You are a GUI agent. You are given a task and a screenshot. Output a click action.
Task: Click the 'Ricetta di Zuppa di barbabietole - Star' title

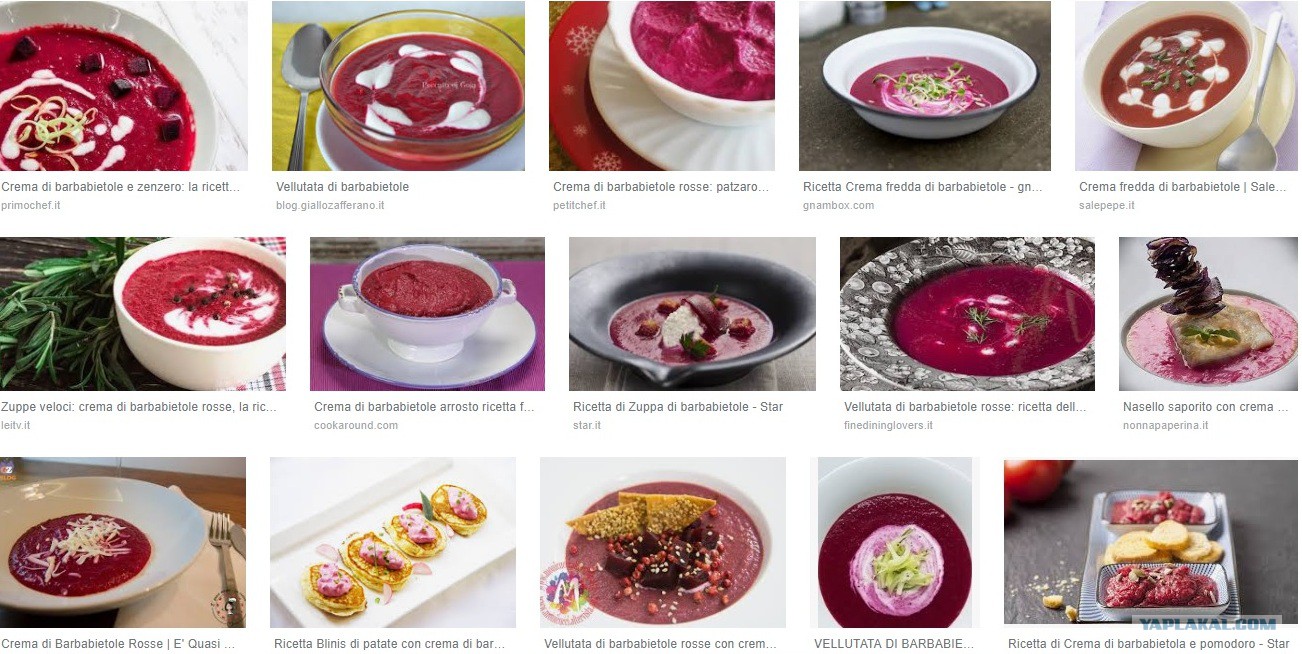[678, 407]
